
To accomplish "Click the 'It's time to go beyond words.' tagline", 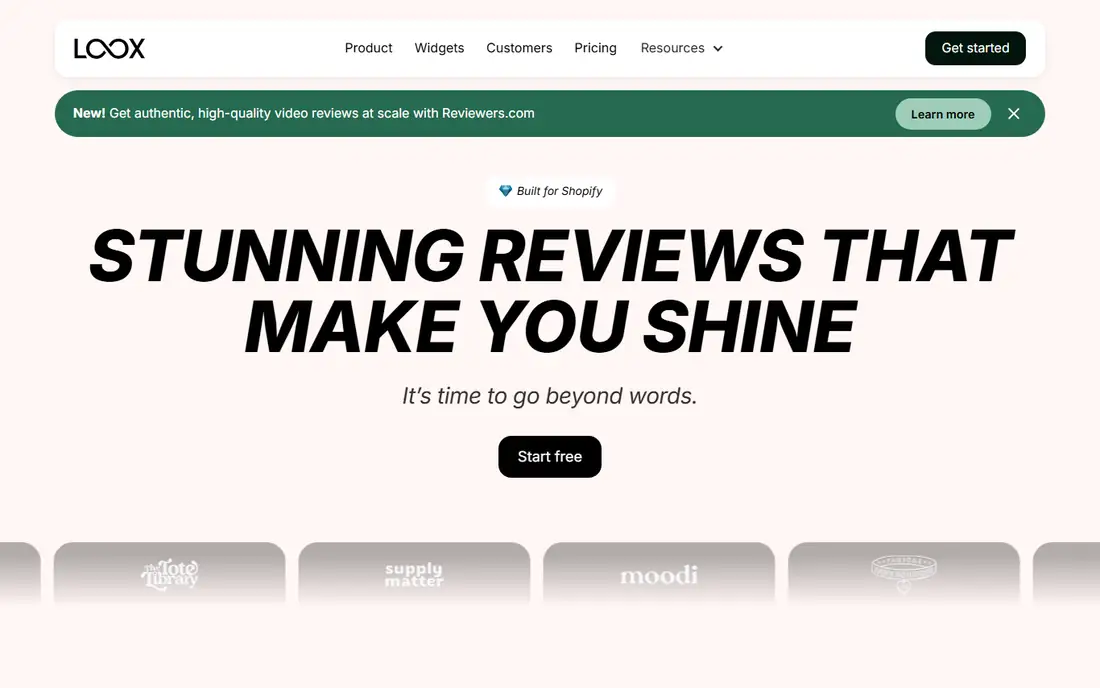I will 549,396.
